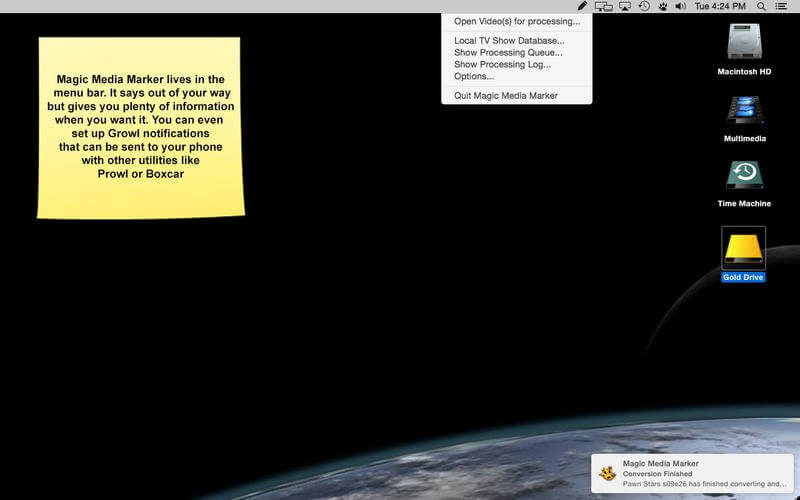800x500 pixels.
Task: Click the Pawn Stars s09e26 notification text
Action: (x=705, y=484)
